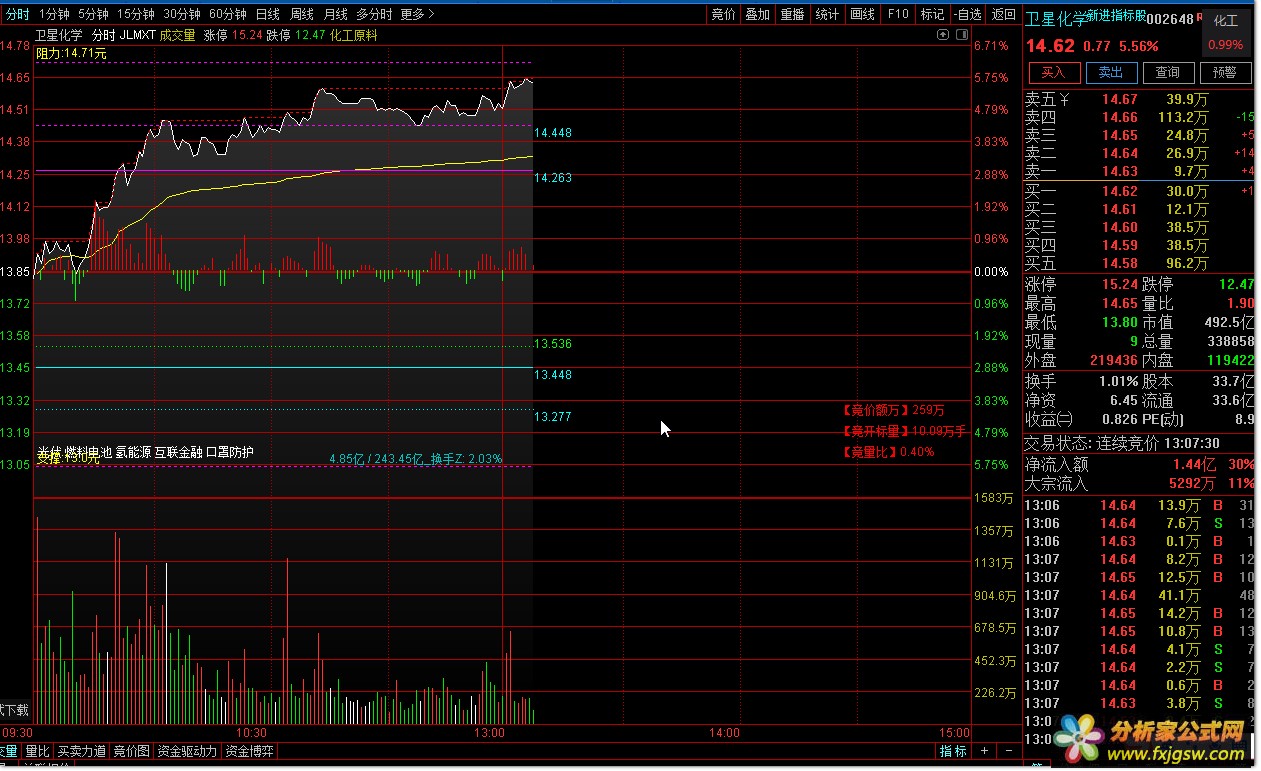
Task: Select the 资金博弈 bottom tab
Action: click(x=249, y=751)
